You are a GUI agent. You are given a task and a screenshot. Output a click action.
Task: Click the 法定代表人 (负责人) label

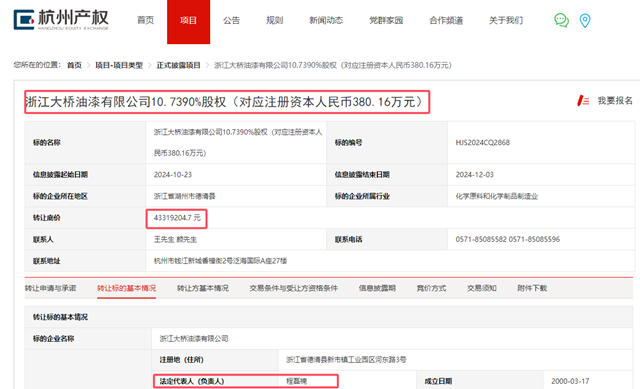pos(192,381)
